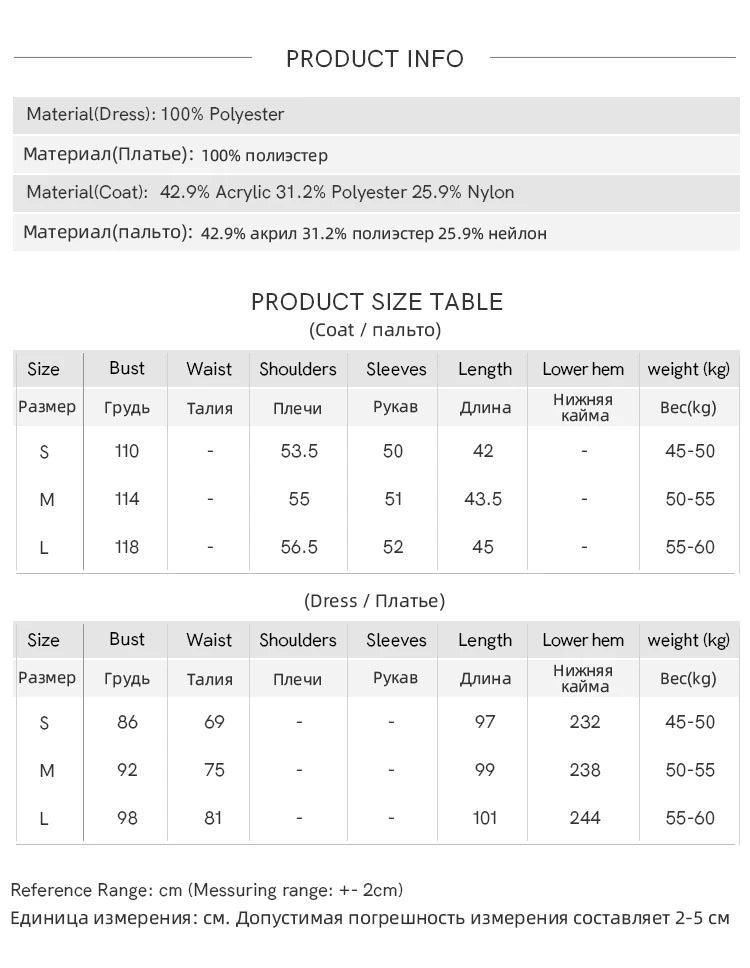Select bust value 110 in the coat table

click(127, 451)
